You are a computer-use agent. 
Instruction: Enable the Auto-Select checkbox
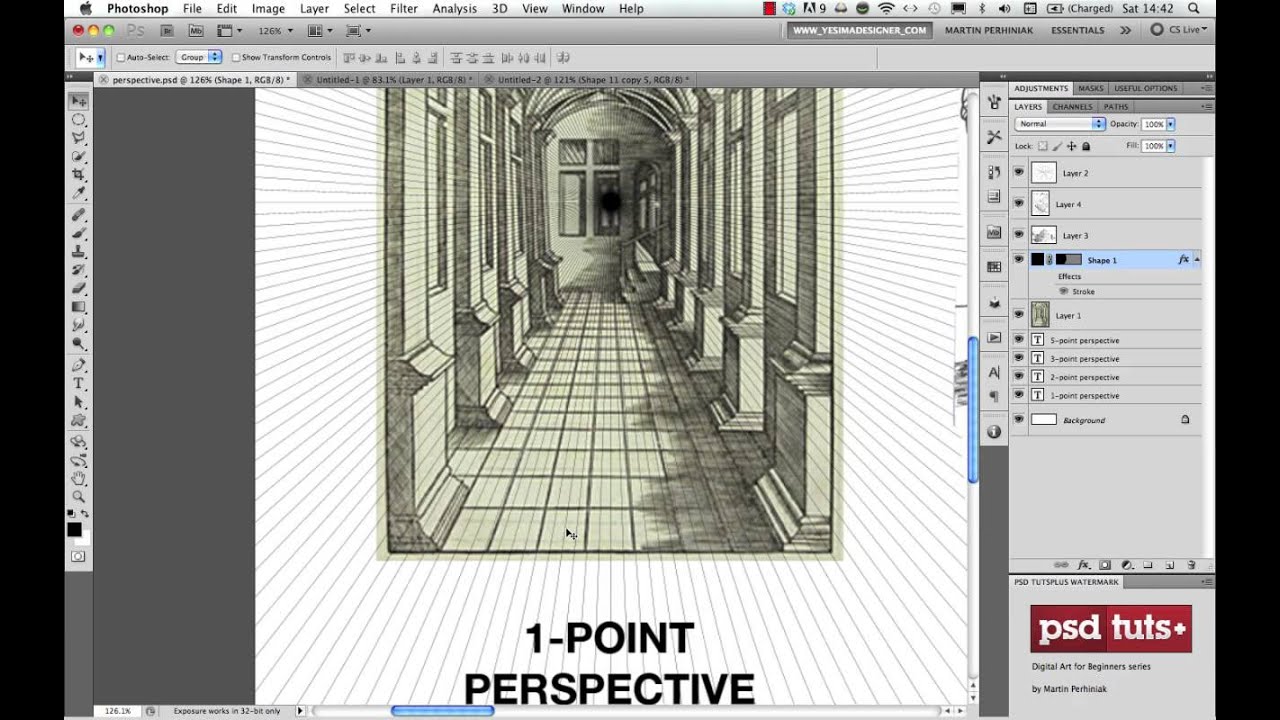121,58
